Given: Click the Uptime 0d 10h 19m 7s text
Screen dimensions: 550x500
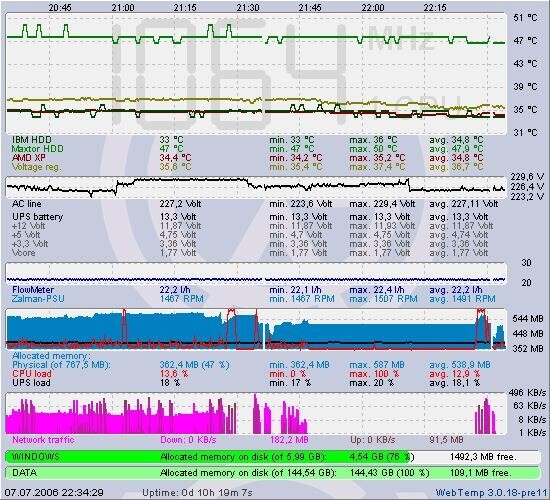Looking at the screenshot, I should click(197, 493).
